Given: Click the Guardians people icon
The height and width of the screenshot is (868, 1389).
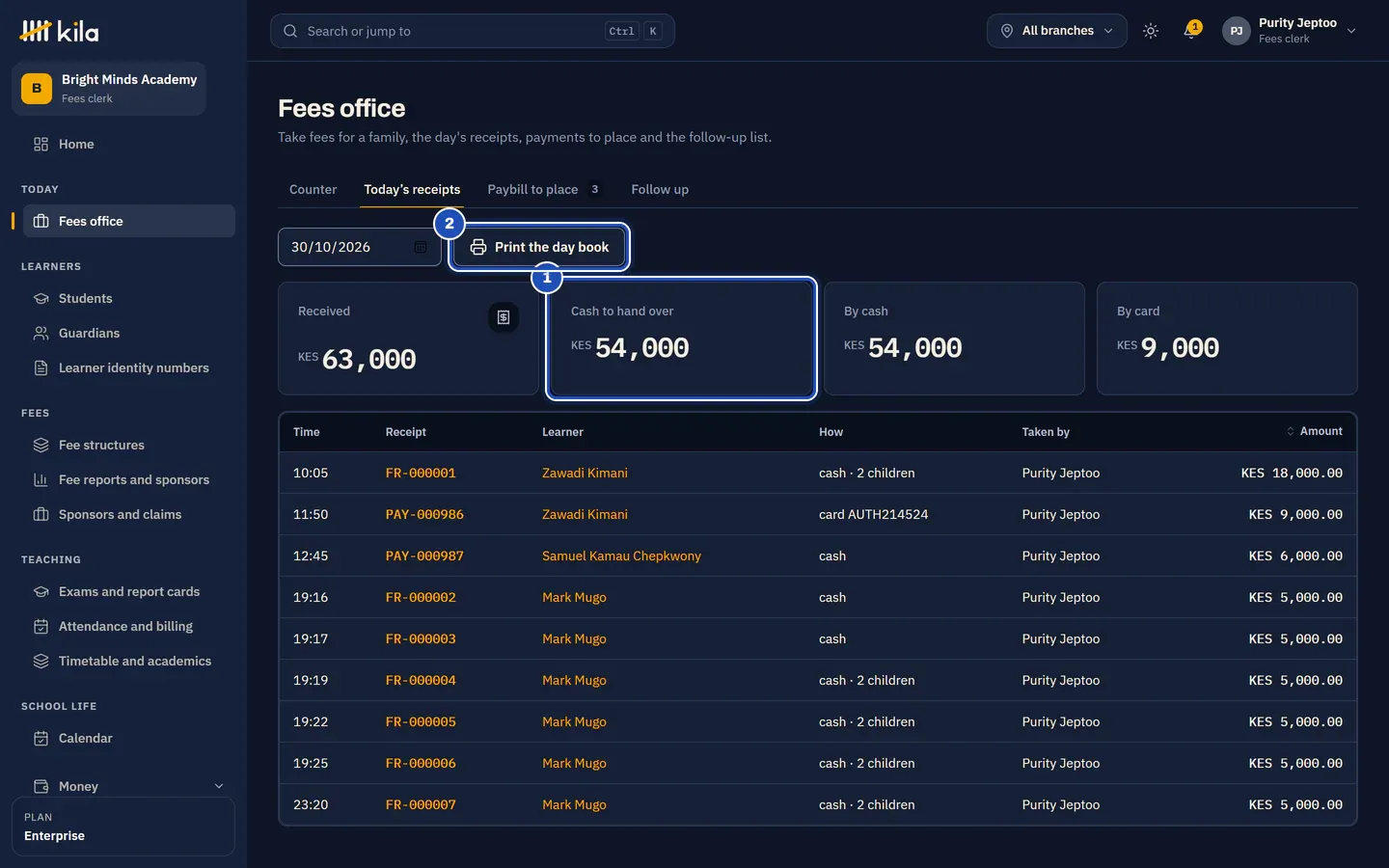Looking at the screenshot, I should pyautogui.click(x=41, y=333).
